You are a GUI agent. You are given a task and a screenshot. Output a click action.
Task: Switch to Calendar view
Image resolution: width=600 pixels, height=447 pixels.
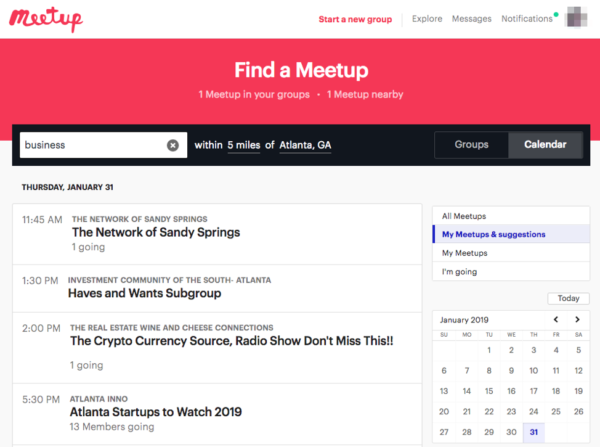coord(545,145)
